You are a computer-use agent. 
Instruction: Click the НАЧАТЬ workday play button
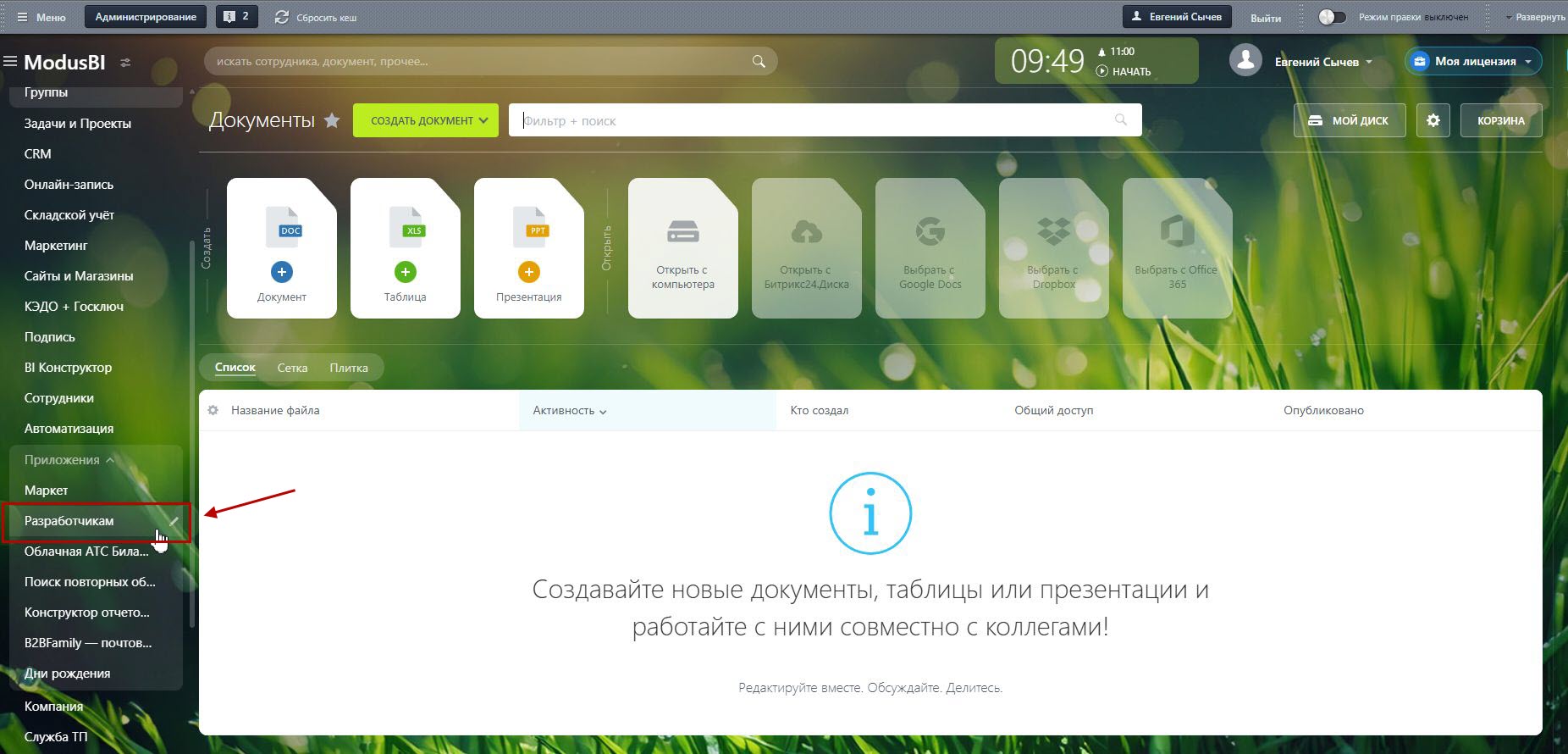1124,72
